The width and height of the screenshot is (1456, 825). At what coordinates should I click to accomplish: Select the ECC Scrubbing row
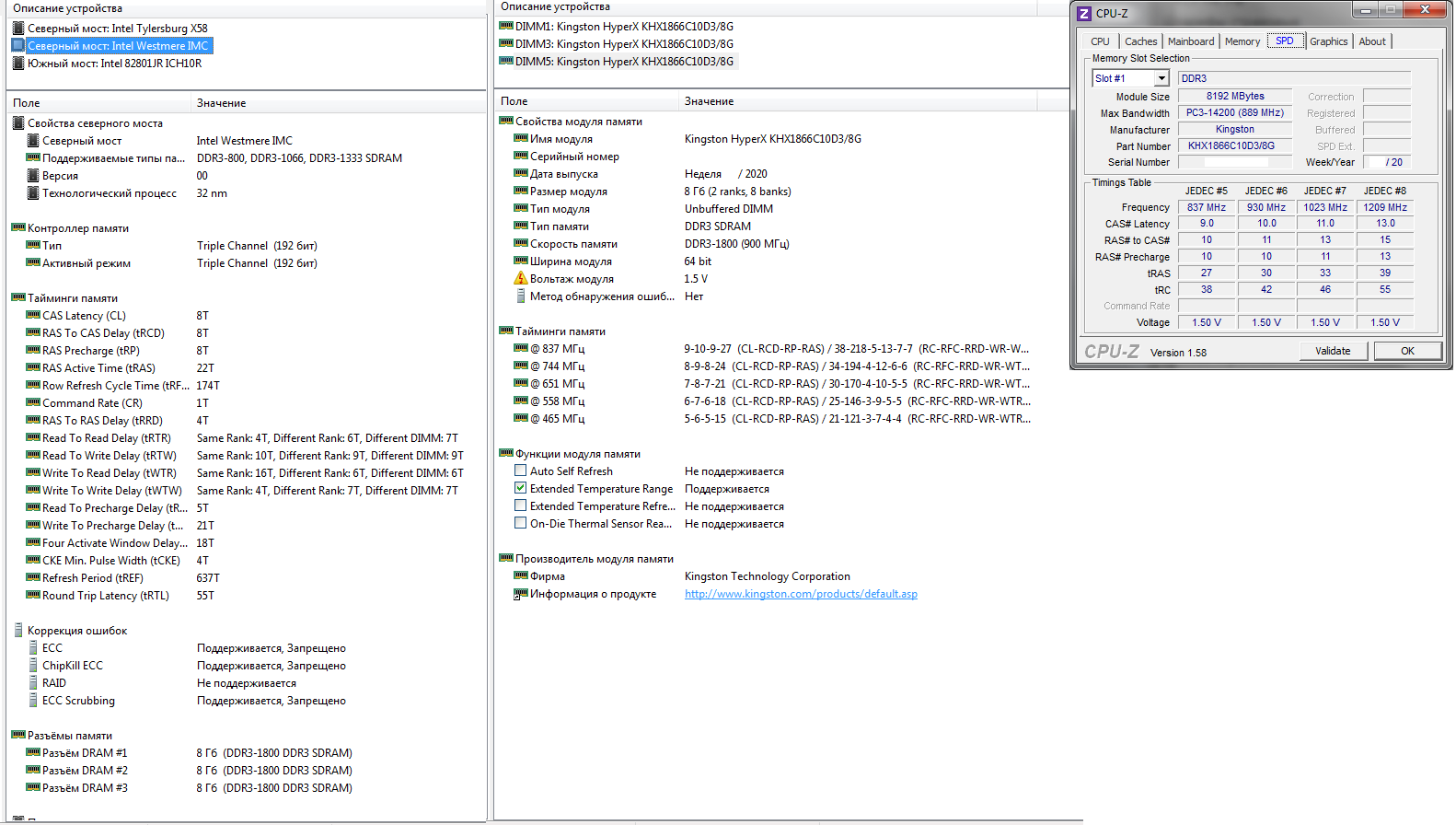246,701
